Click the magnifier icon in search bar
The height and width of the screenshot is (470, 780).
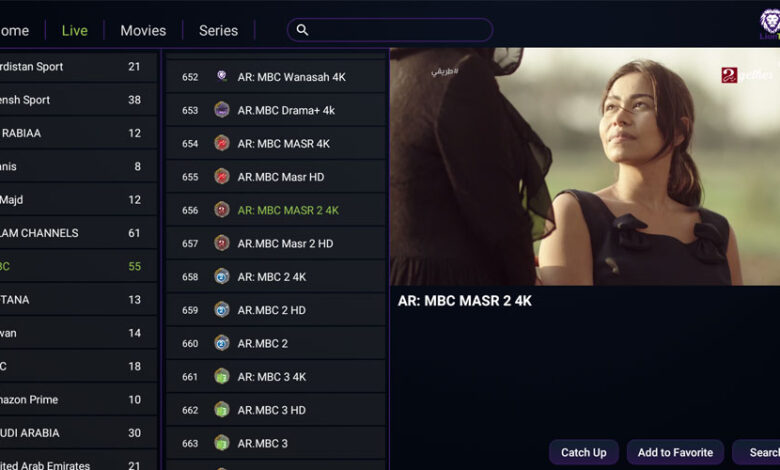[303, 30]
